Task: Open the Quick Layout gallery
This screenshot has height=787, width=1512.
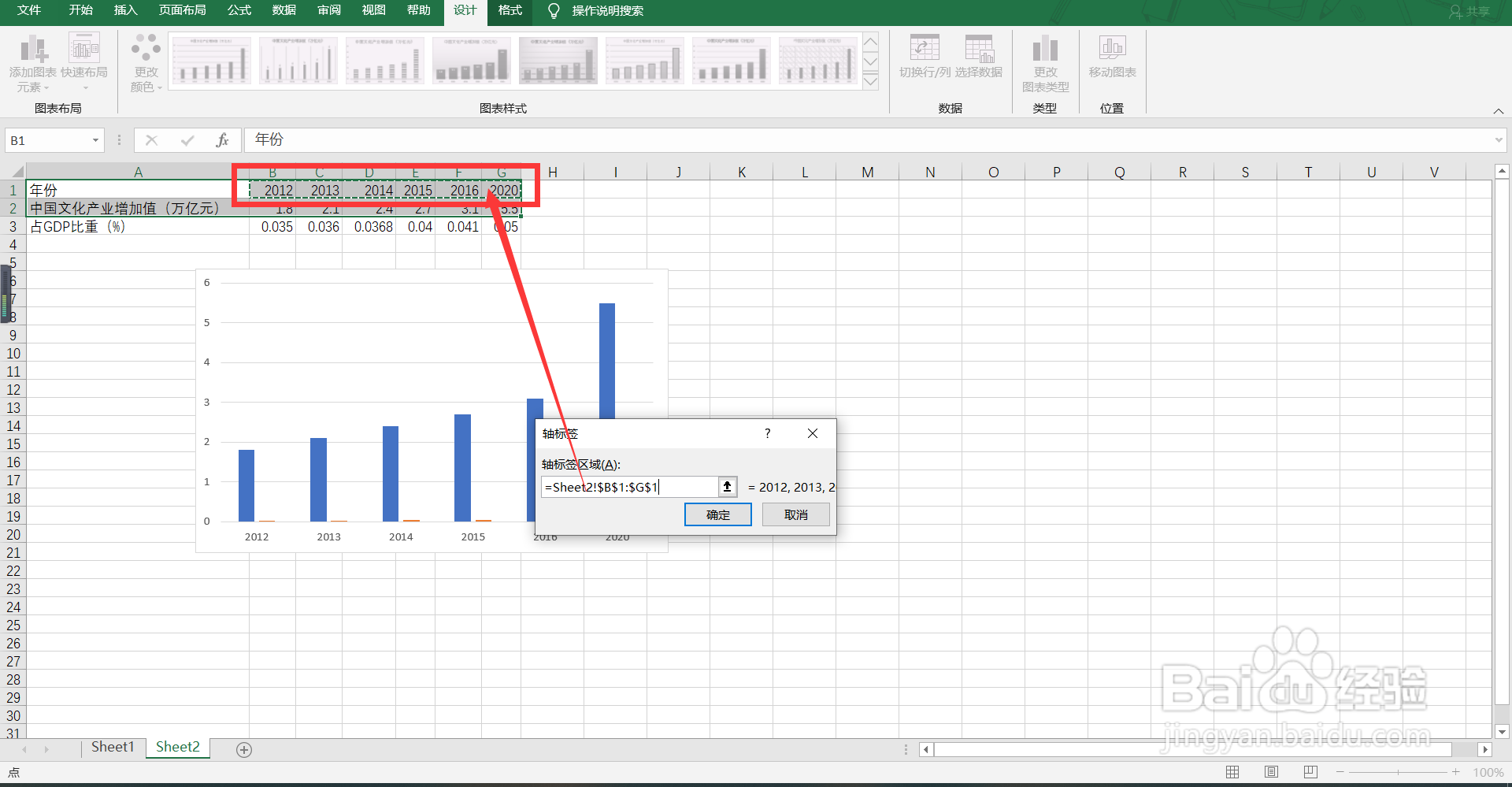Action: click(84, 63)
